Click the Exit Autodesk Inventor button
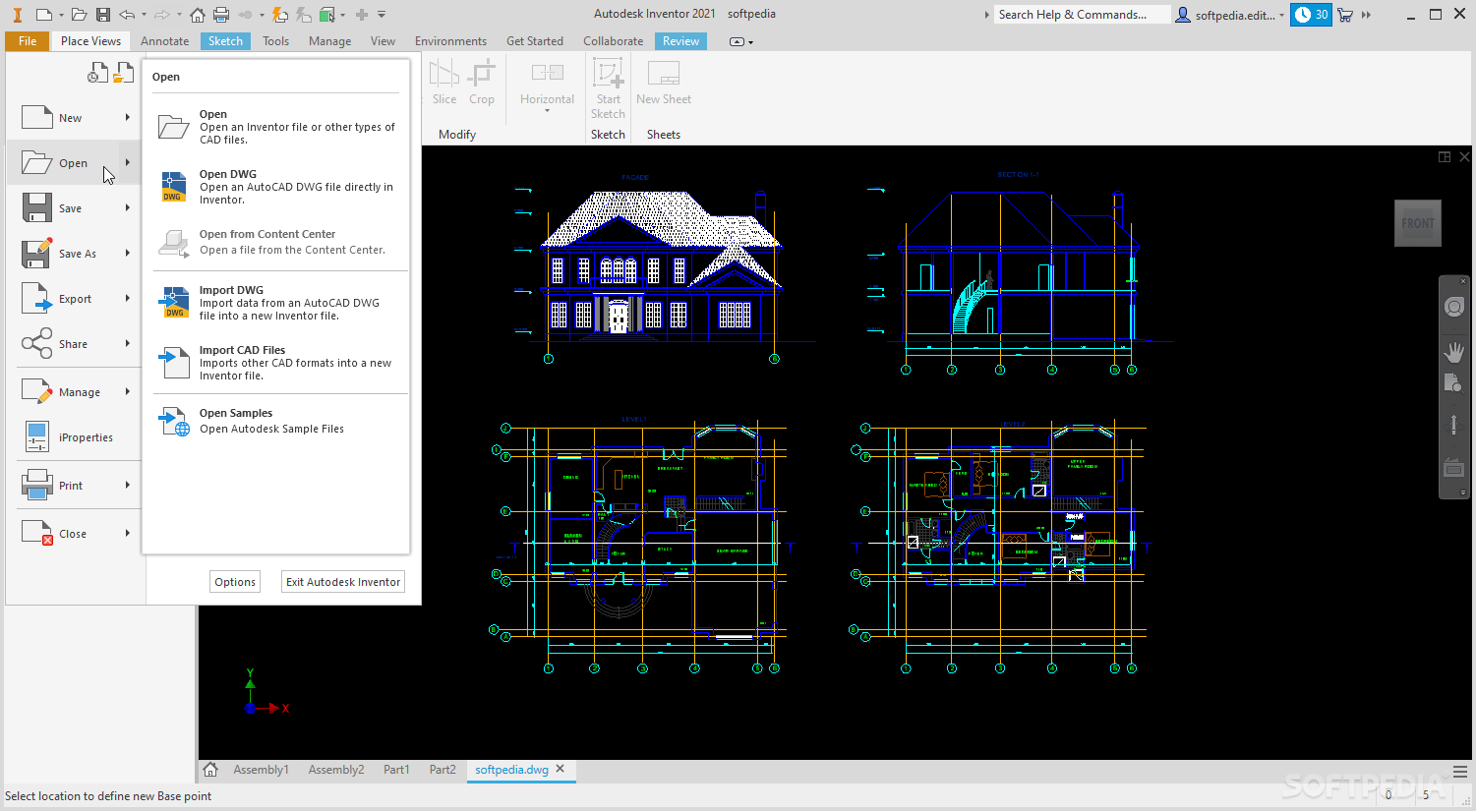1476x812 pixels. pos(343,582)
